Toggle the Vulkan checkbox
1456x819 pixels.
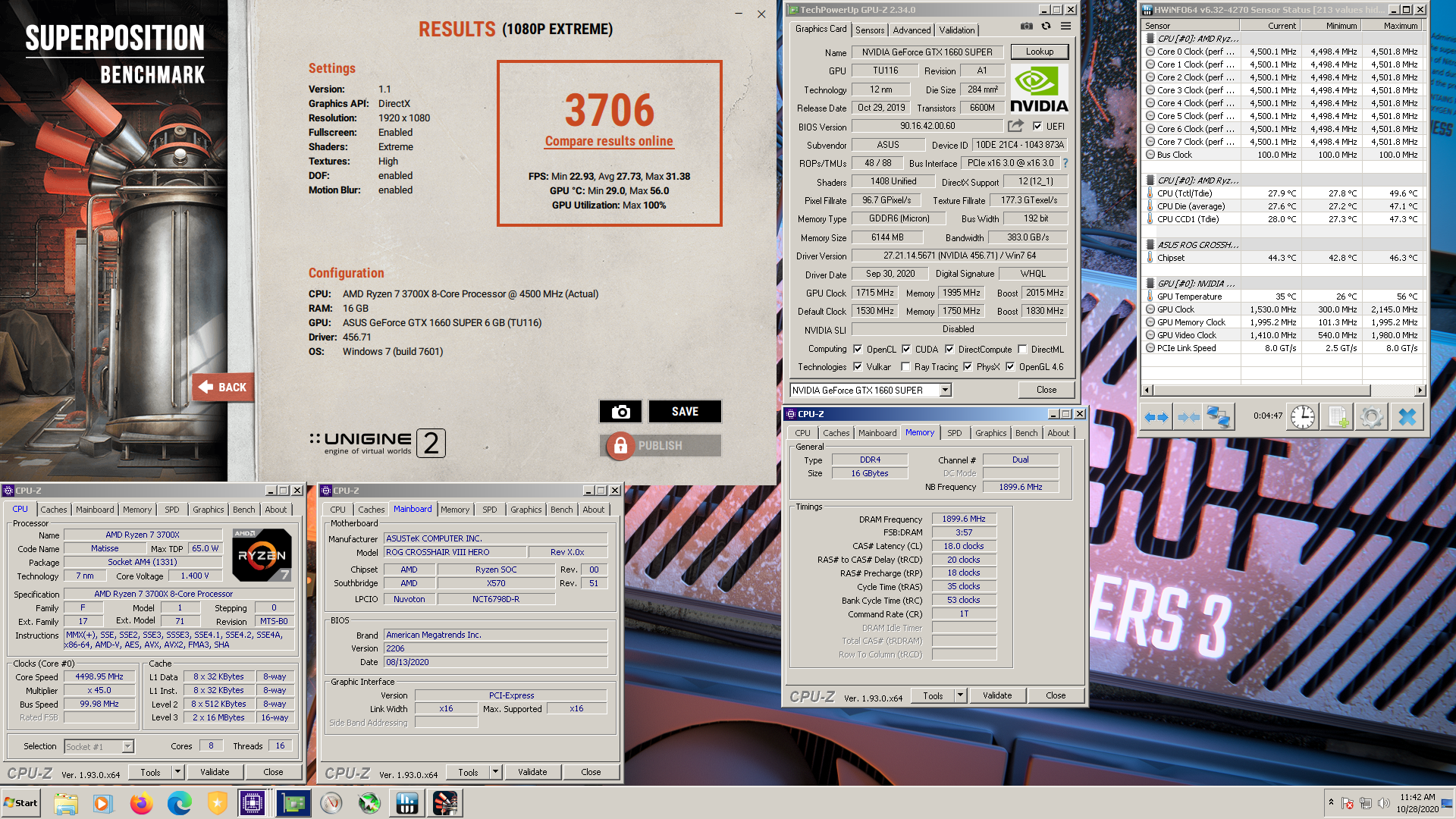[x=858, y=367]
